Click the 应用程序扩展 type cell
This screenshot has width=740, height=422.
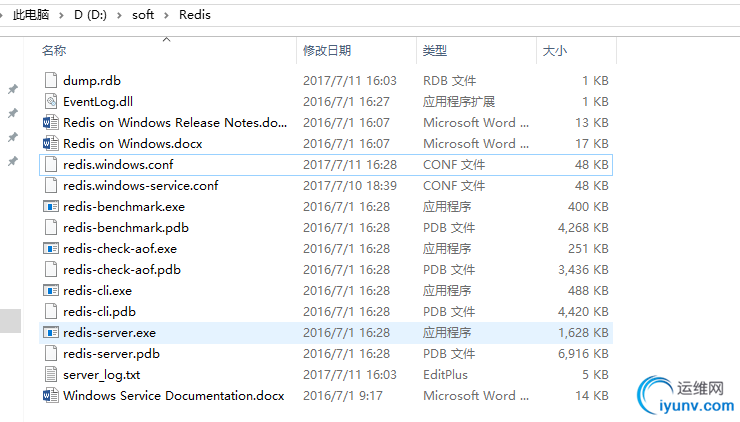[x=459, y=101]
